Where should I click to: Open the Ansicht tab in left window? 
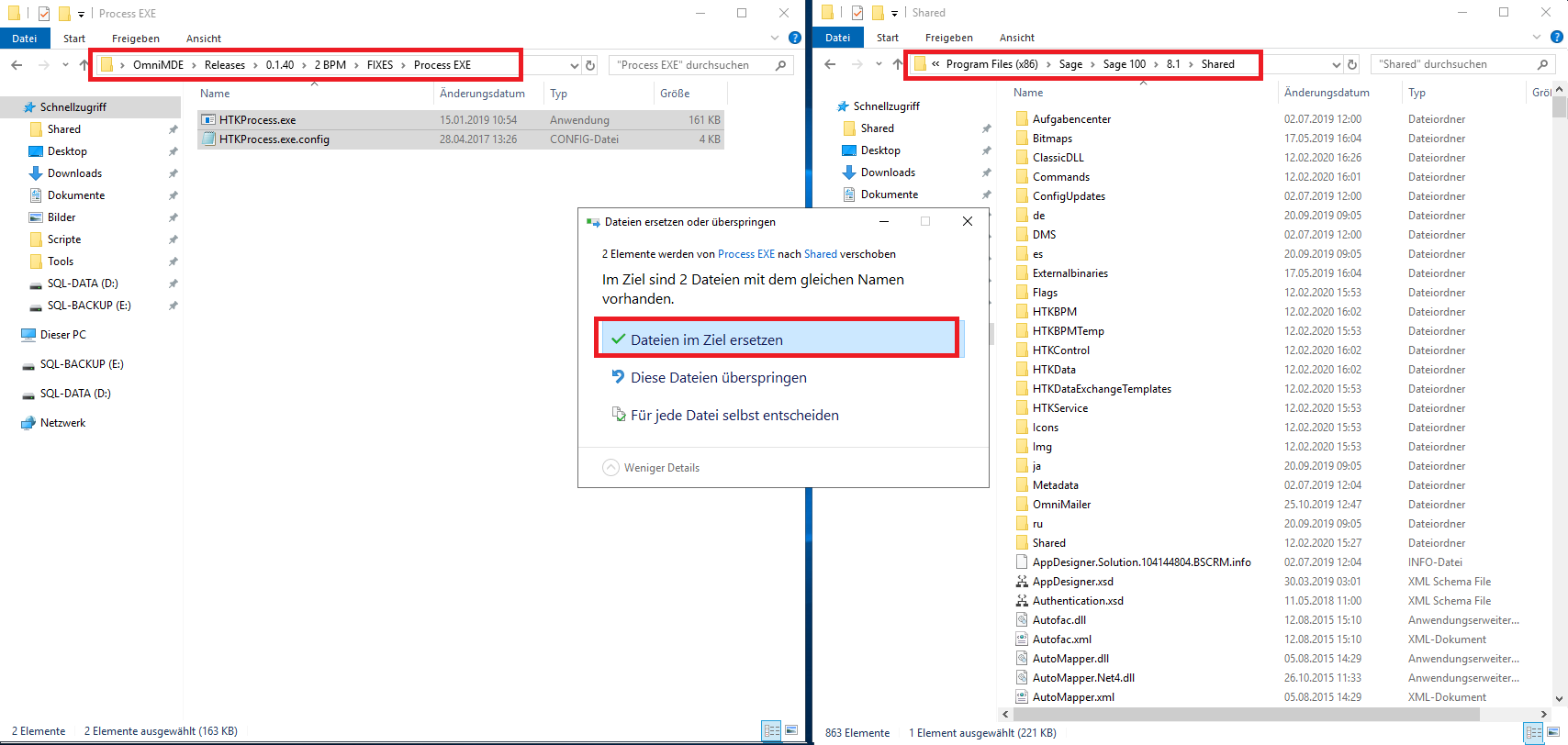click(204, 39)
